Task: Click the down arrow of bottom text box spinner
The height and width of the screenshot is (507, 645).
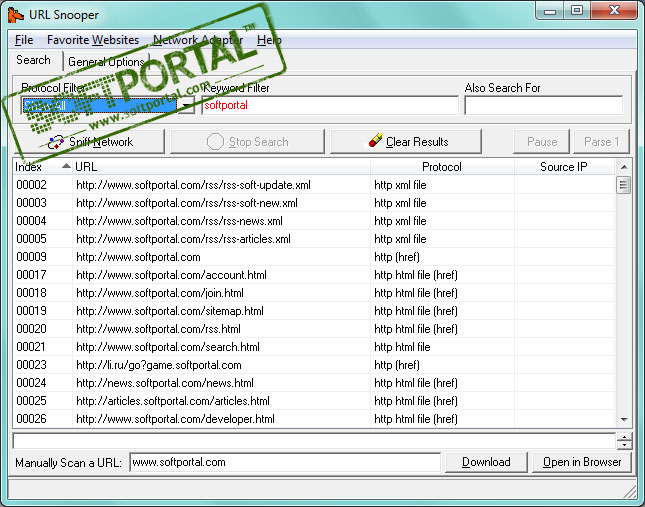Action: (624, 445)
